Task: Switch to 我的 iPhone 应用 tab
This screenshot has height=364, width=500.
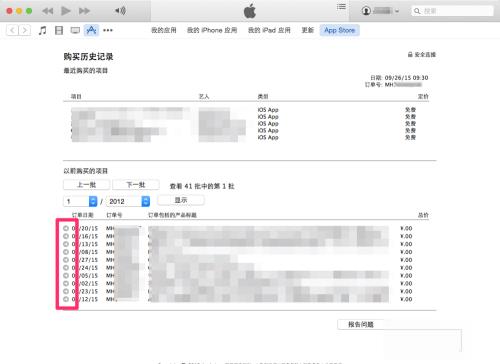Action: pos(212,30)
